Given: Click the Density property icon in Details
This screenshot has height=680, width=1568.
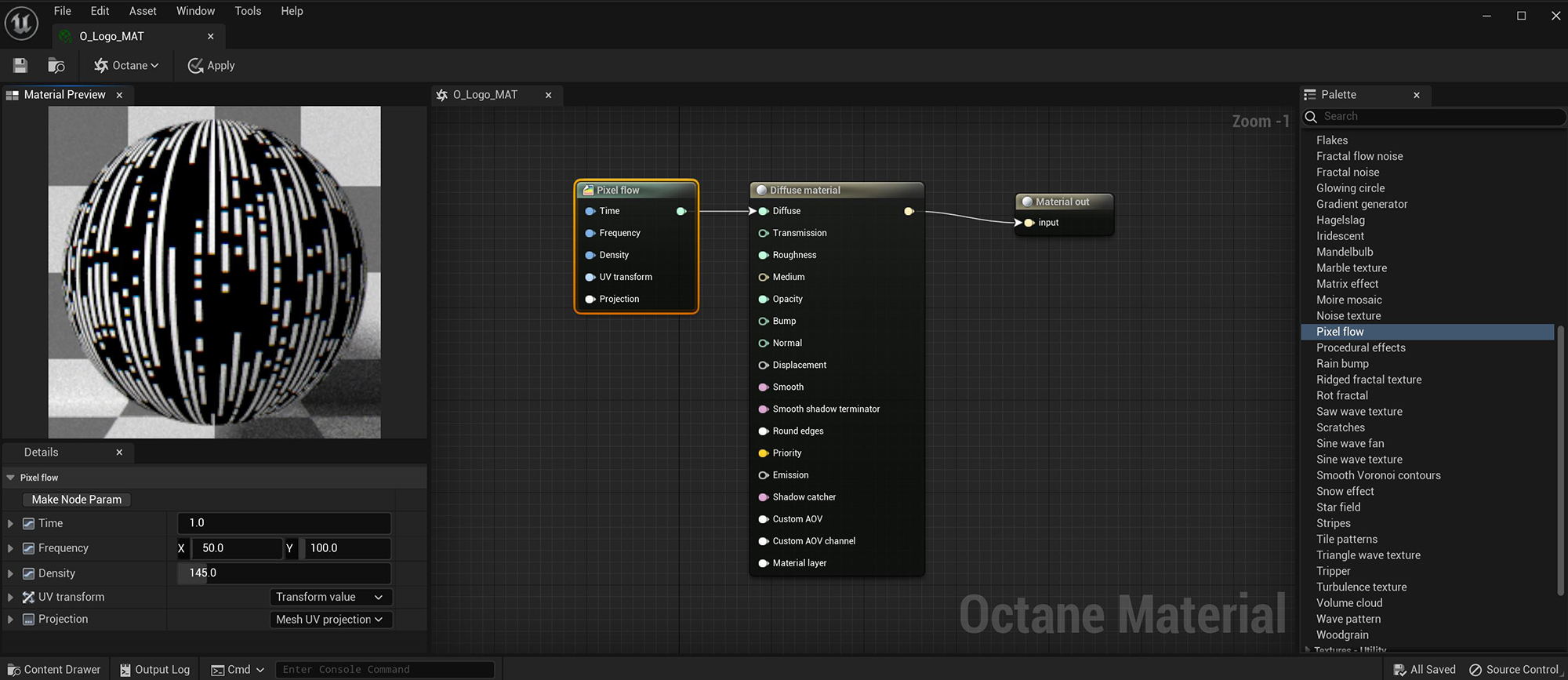Looking at the screenshot, I should click(28, 573).
